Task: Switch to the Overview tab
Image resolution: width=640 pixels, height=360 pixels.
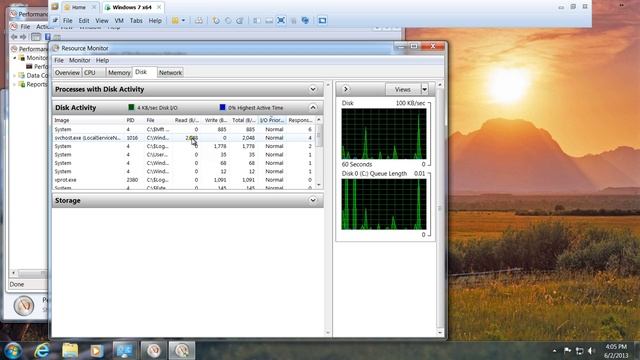Action: click(67, 73)
